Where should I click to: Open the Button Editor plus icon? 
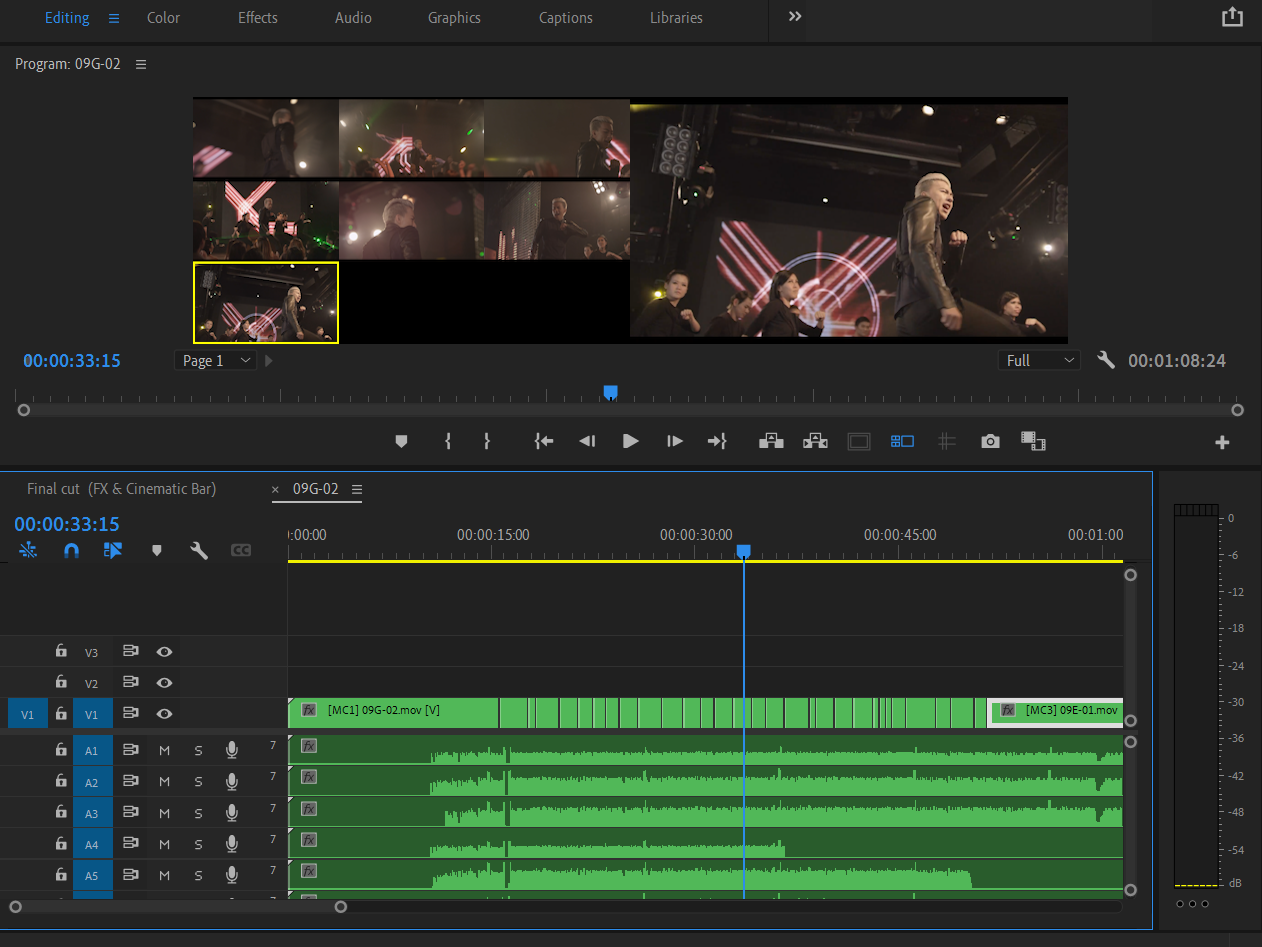[1222, 442]
